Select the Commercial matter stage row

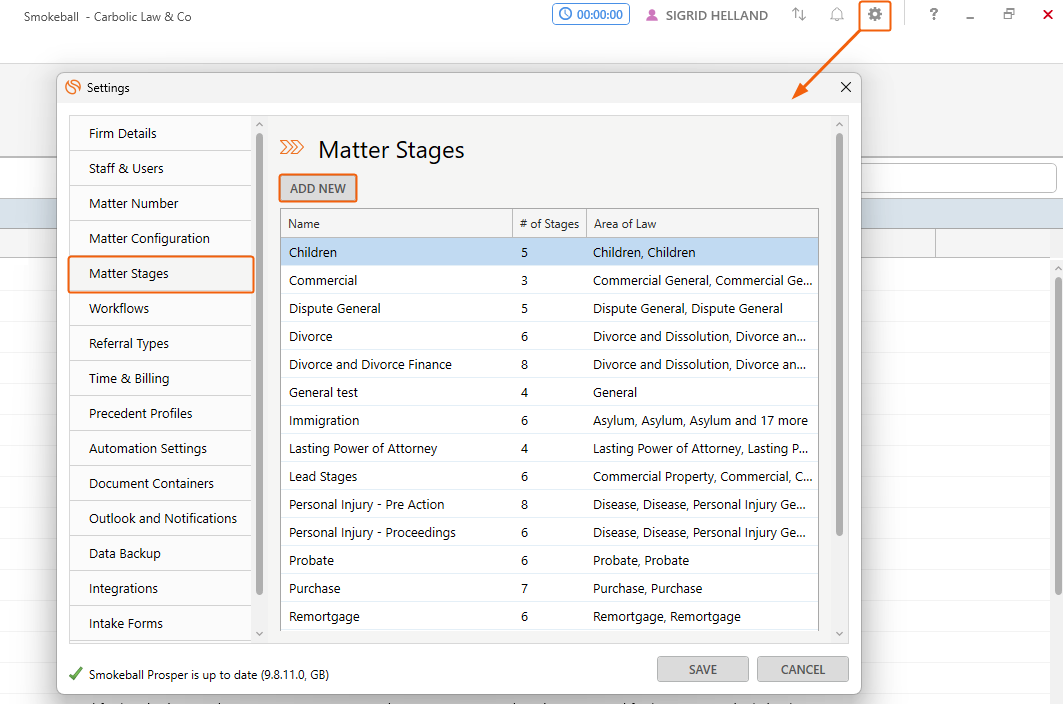point(549,280)
